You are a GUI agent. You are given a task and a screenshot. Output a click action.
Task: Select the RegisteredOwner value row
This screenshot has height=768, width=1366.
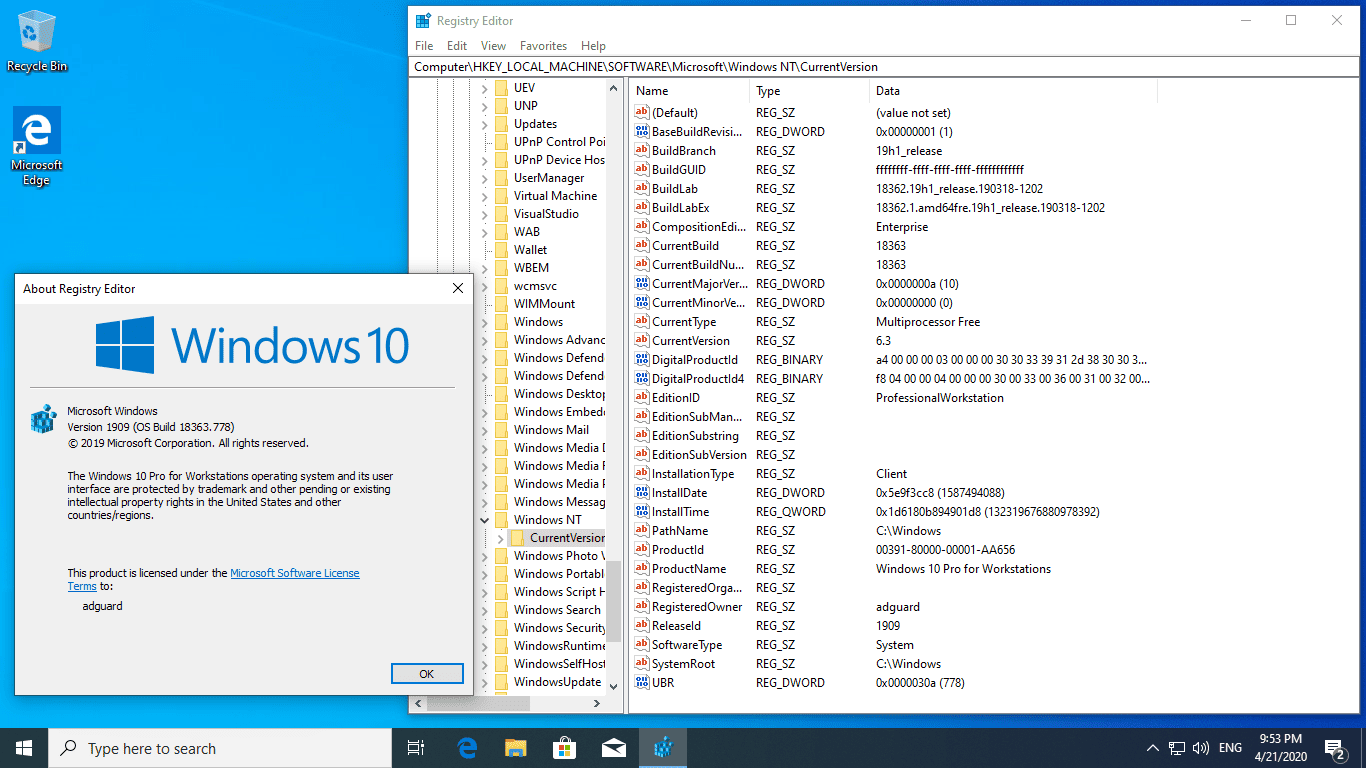[892, 607]
